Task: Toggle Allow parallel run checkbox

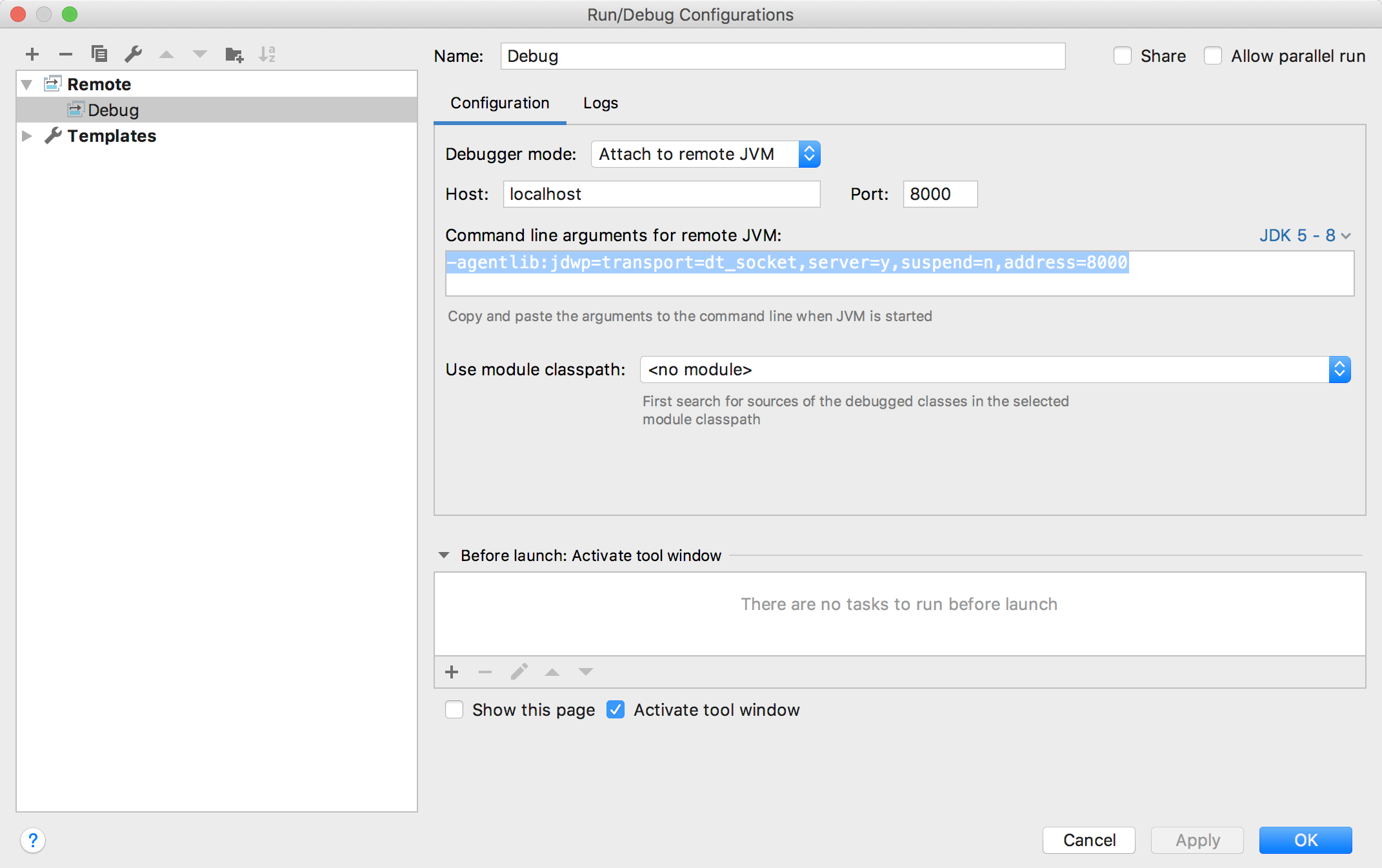Action: (1213, 56)
